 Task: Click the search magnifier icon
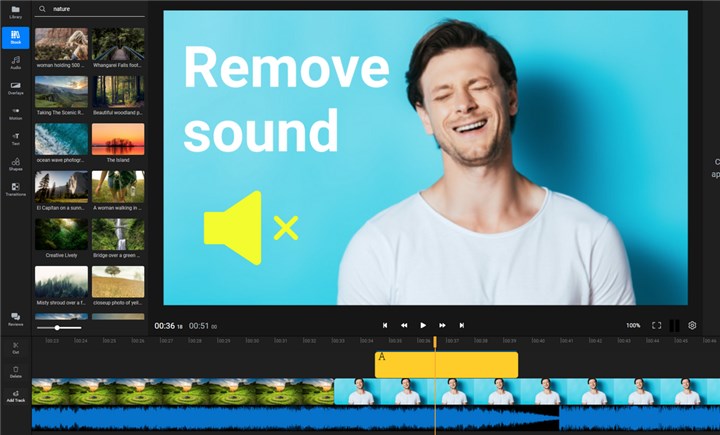coord(42,9)
